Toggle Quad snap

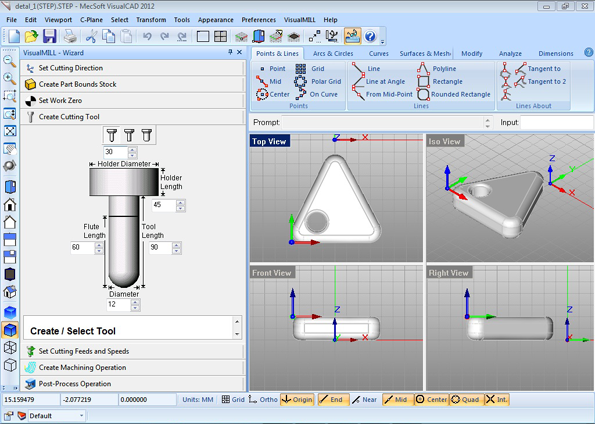(x=466, y=399)
